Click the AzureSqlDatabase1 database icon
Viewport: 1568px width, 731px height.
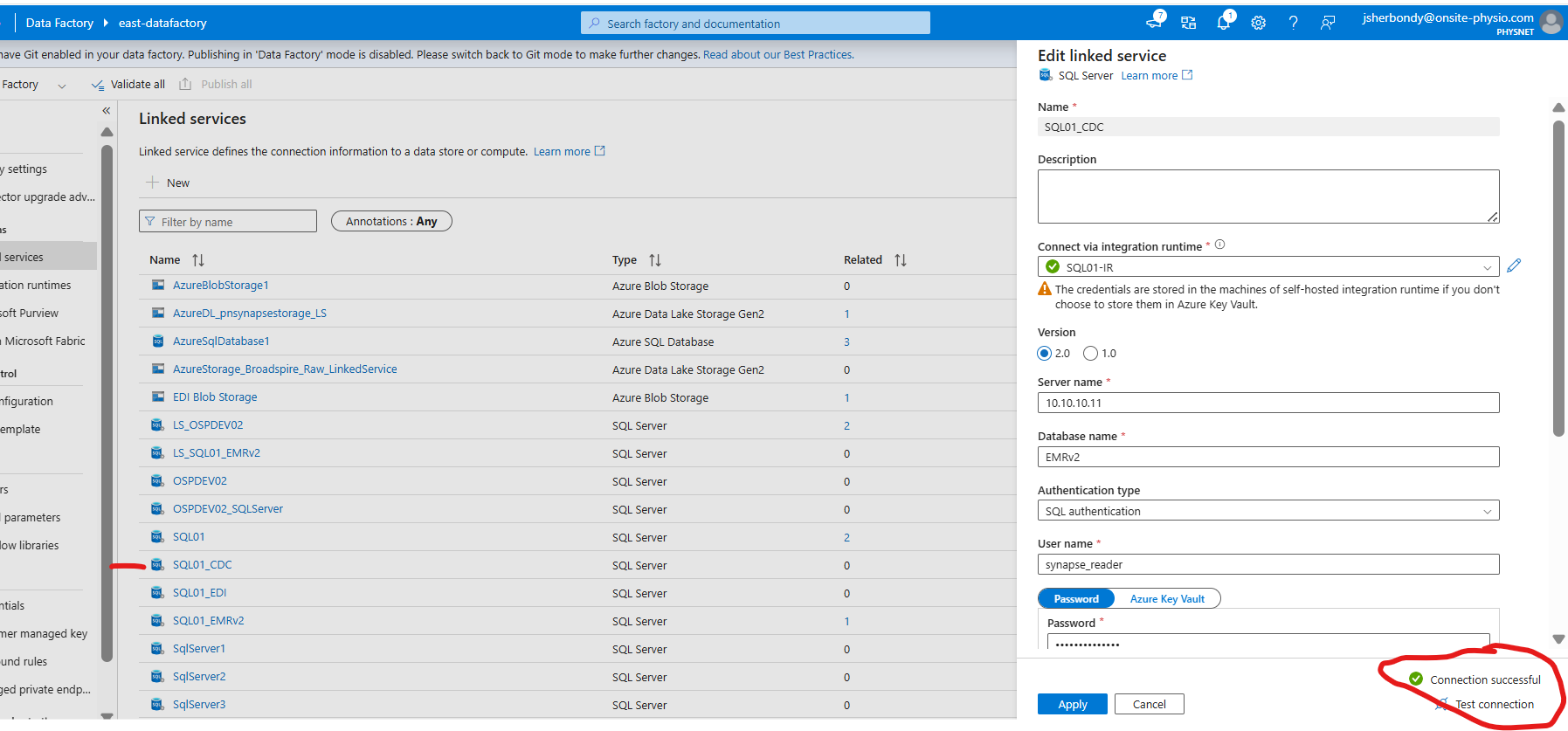[x=158, y=341]
